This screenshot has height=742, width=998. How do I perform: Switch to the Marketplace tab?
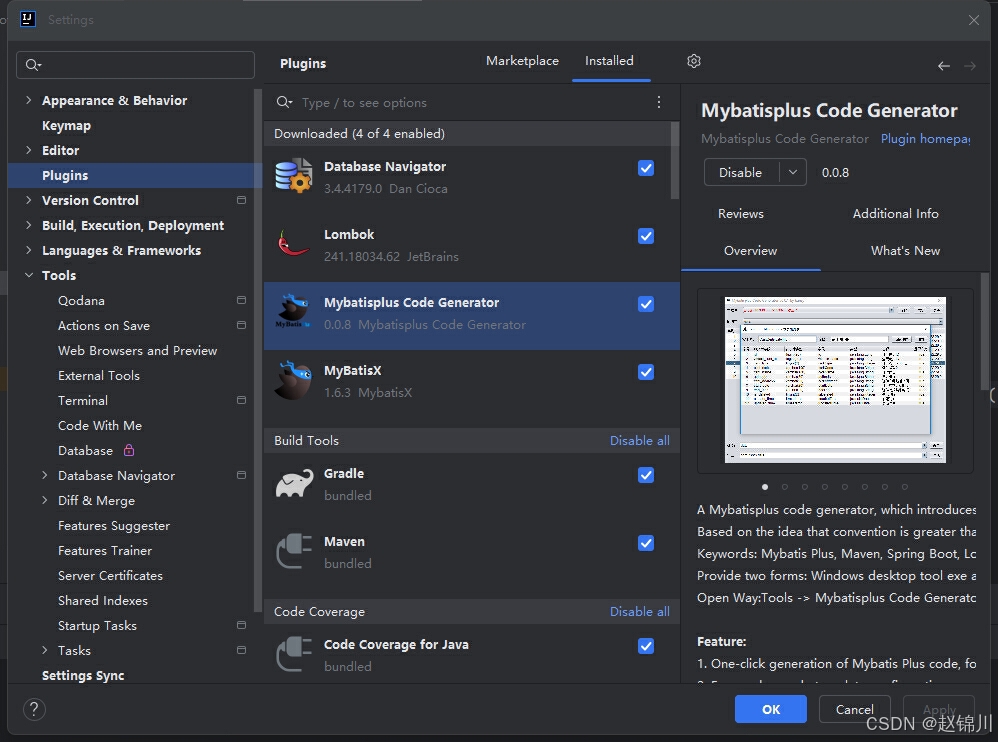point(522,61)
